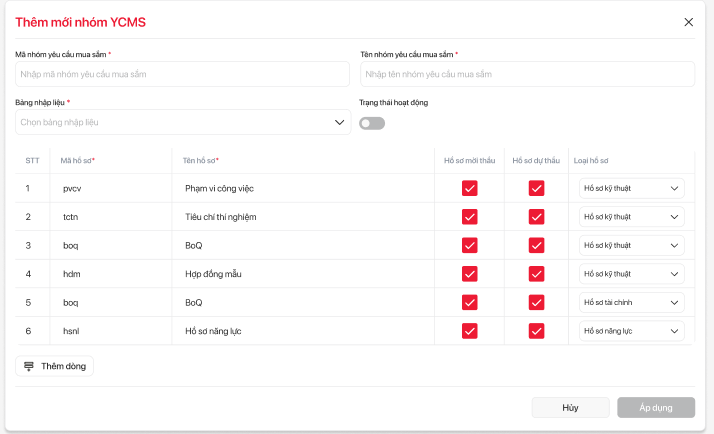Open Hồ sơ tài chính type dropdown
This screenshot has height=434, width=714.
click(632, 303)
